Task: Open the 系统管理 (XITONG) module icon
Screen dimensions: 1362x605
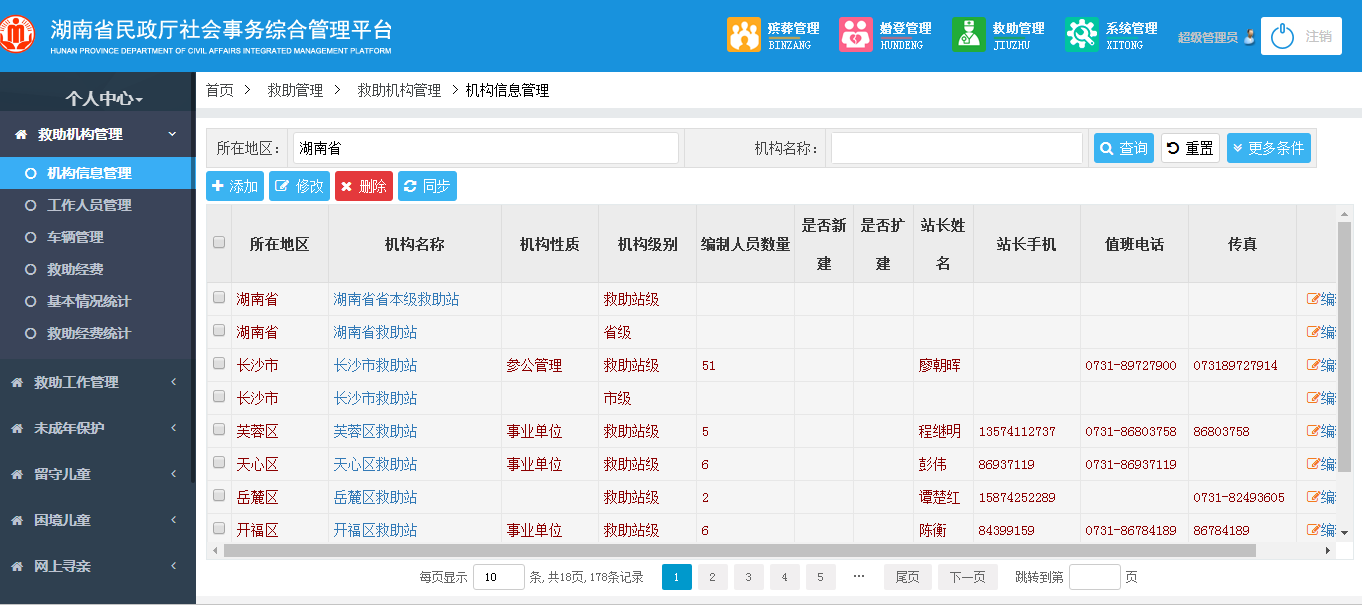Action: point(1081,33)
